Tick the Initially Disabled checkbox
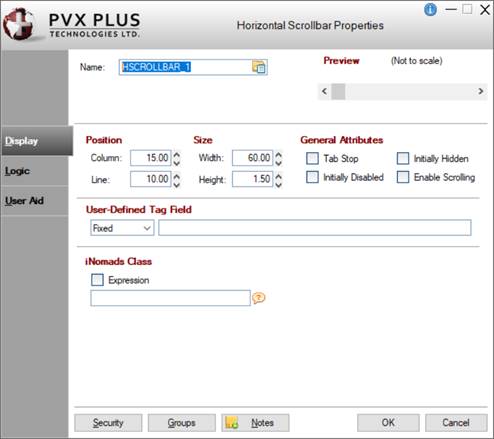 coord(312,177)
